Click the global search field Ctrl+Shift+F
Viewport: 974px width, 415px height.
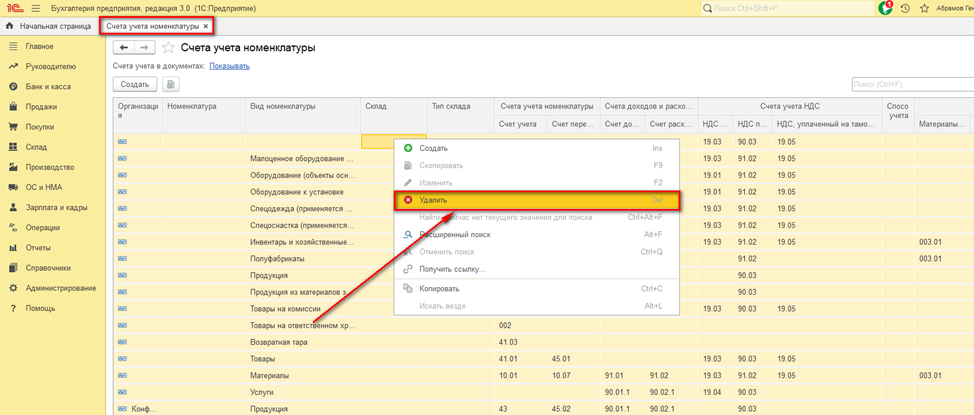[786, 9]
